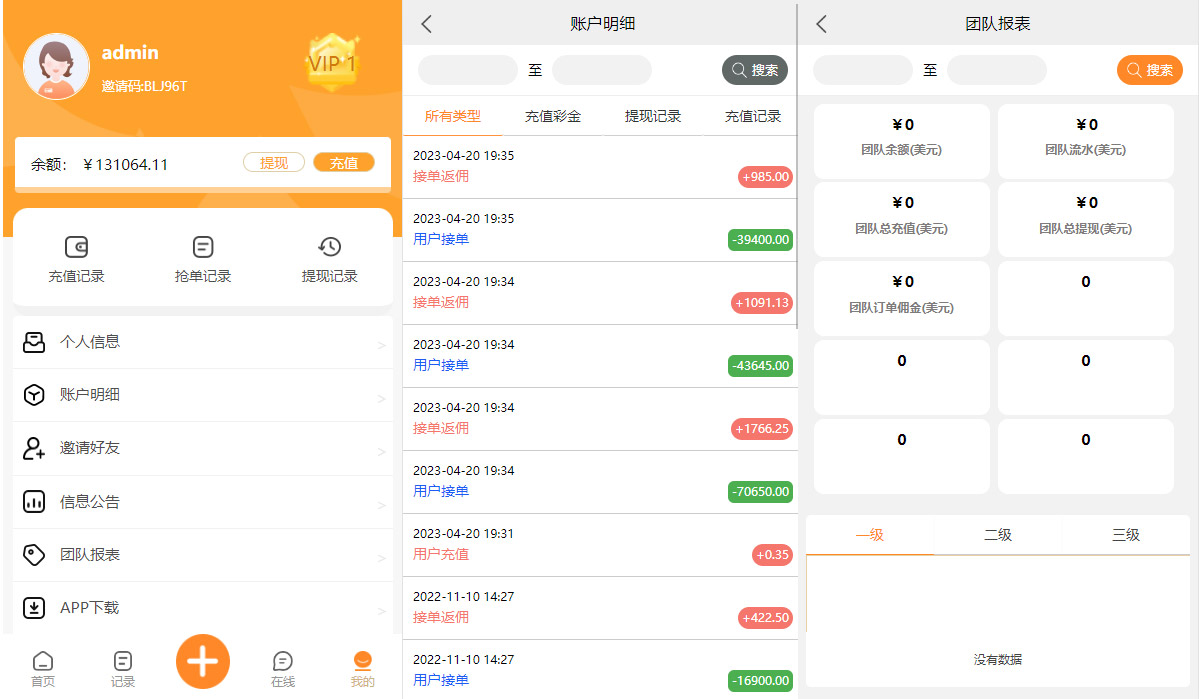The height and width of the screenshot is (699, 1199).
Task: Expand the 个人信息 row
Action: pyautogui.click(x=202, y=342)
